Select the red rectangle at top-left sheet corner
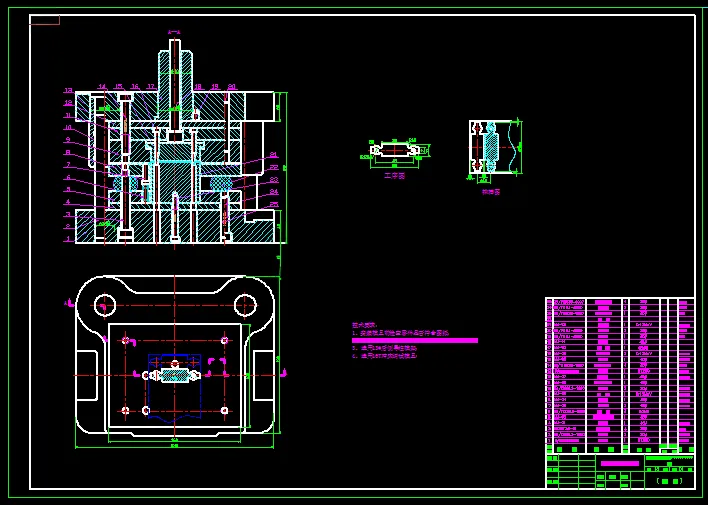Screen dimensions: 708x505 coord(45,20)
